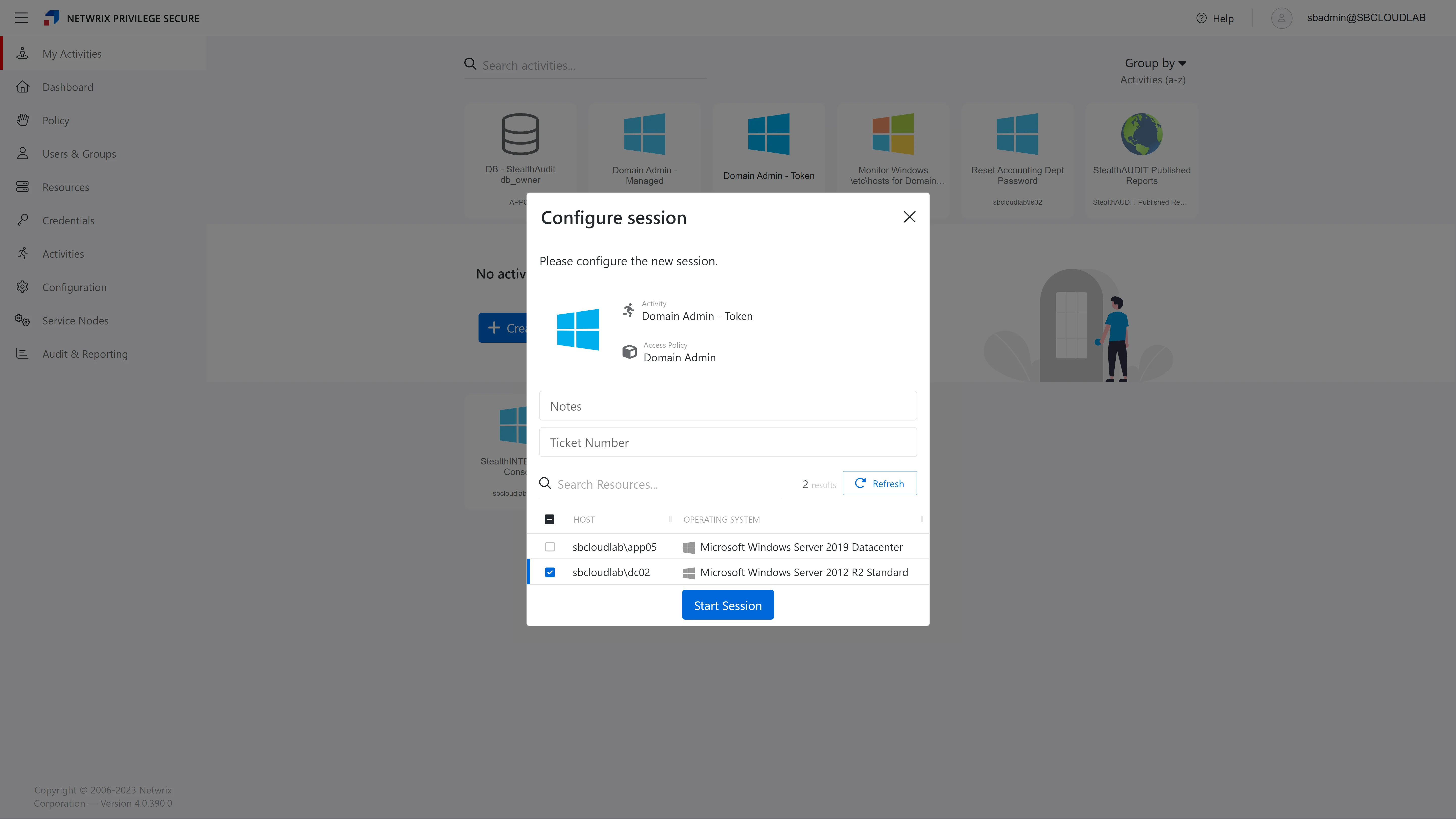Sort by the HOST column header
The height and width of the screenshot is (819, 1456).
point(584,520)
